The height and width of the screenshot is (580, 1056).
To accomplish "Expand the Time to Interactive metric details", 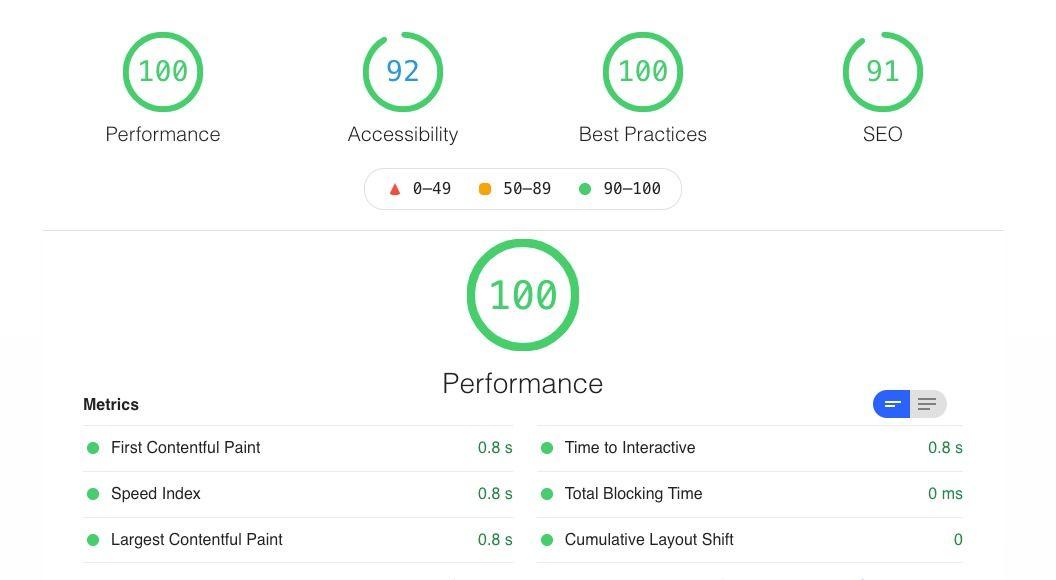I will (630, 447).
